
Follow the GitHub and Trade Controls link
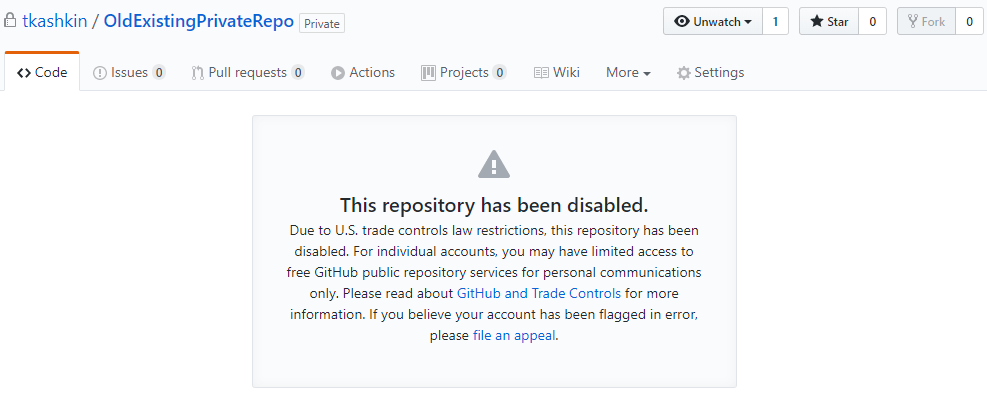pos(539,293)
